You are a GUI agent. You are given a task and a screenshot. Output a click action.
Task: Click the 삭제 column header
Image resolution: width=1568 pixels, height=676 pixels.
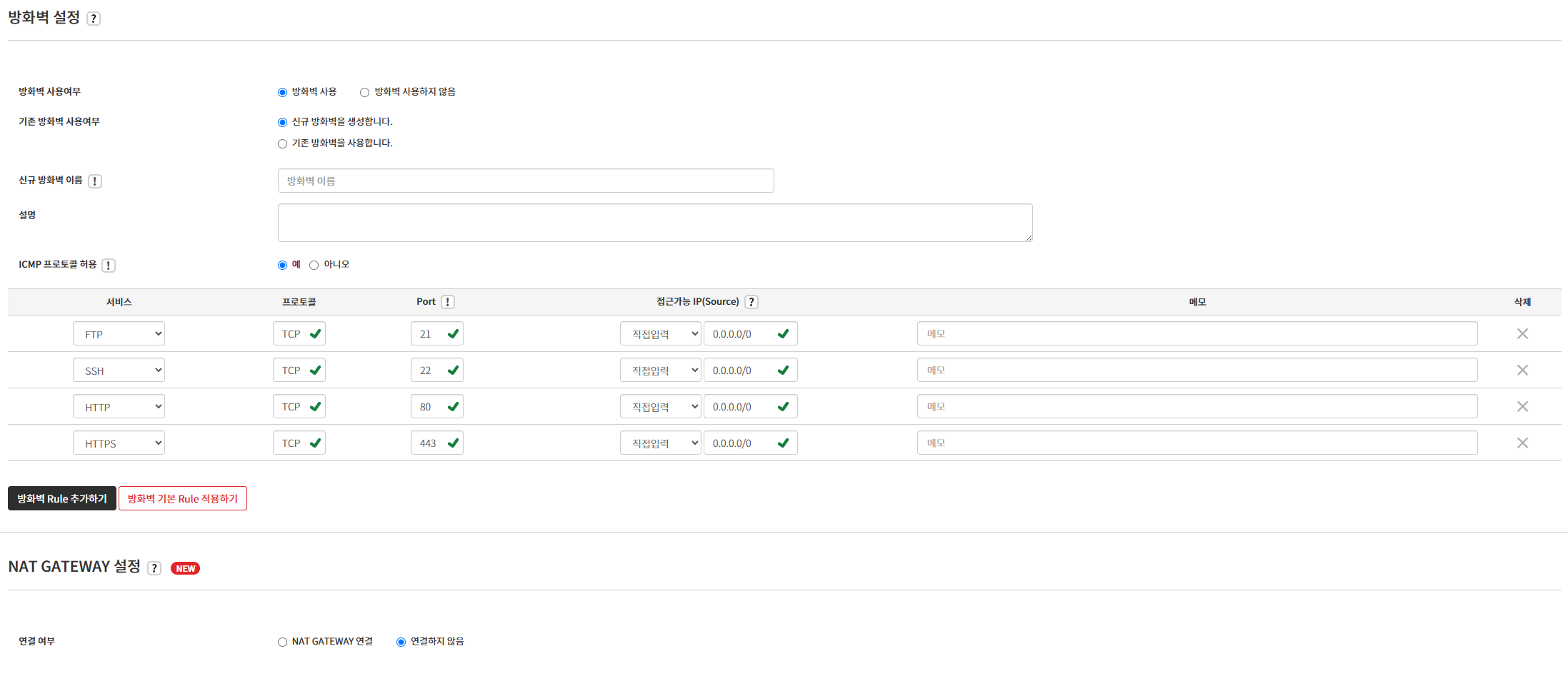pos(1522,302)
